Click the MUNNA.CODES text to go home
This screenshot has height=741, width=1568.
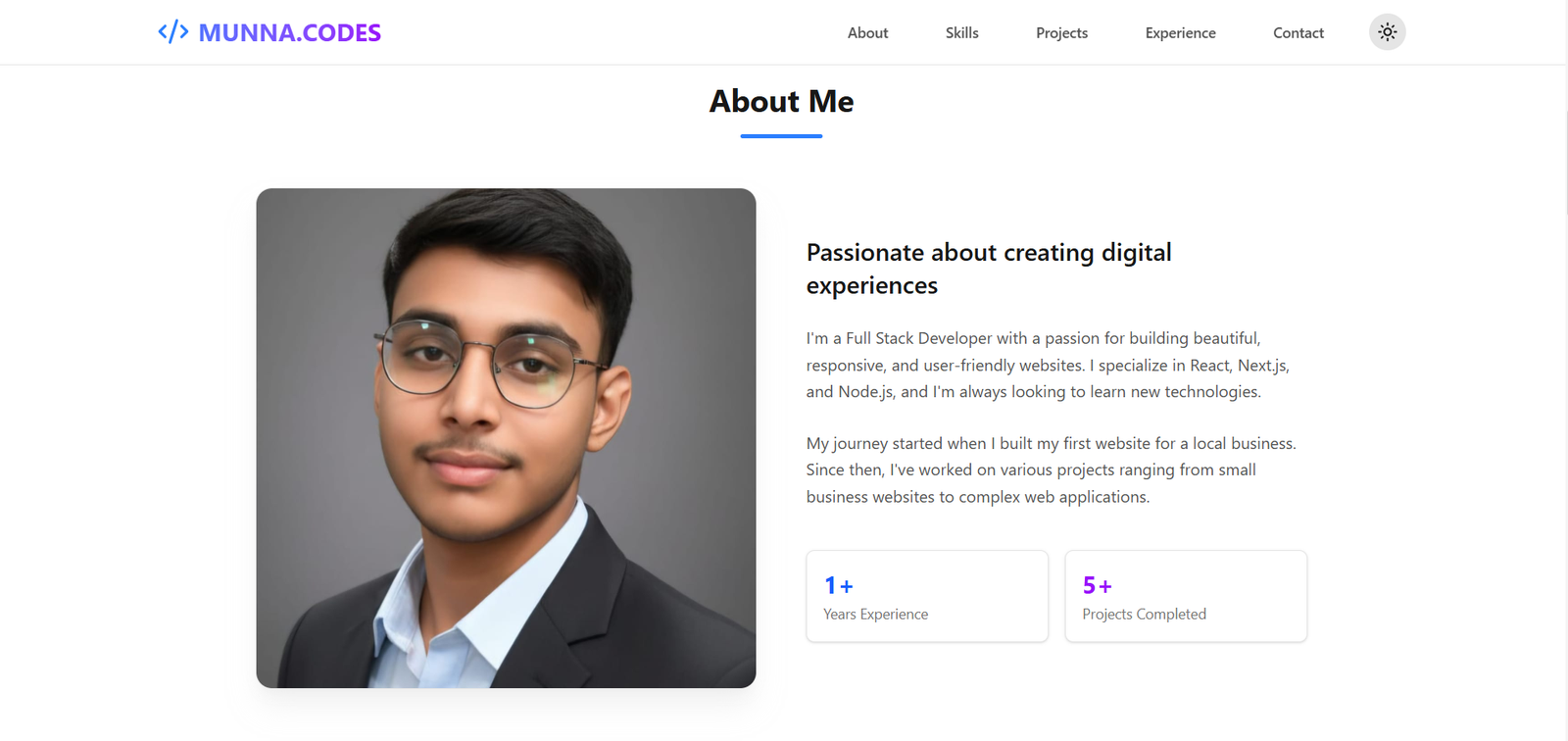pyautogui.click(x=288, y=32)
